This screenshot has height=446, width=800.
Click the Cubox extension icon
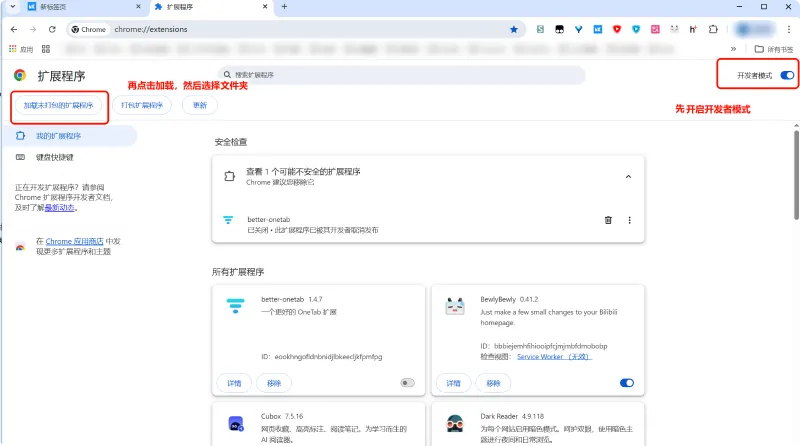pos(236,424)
